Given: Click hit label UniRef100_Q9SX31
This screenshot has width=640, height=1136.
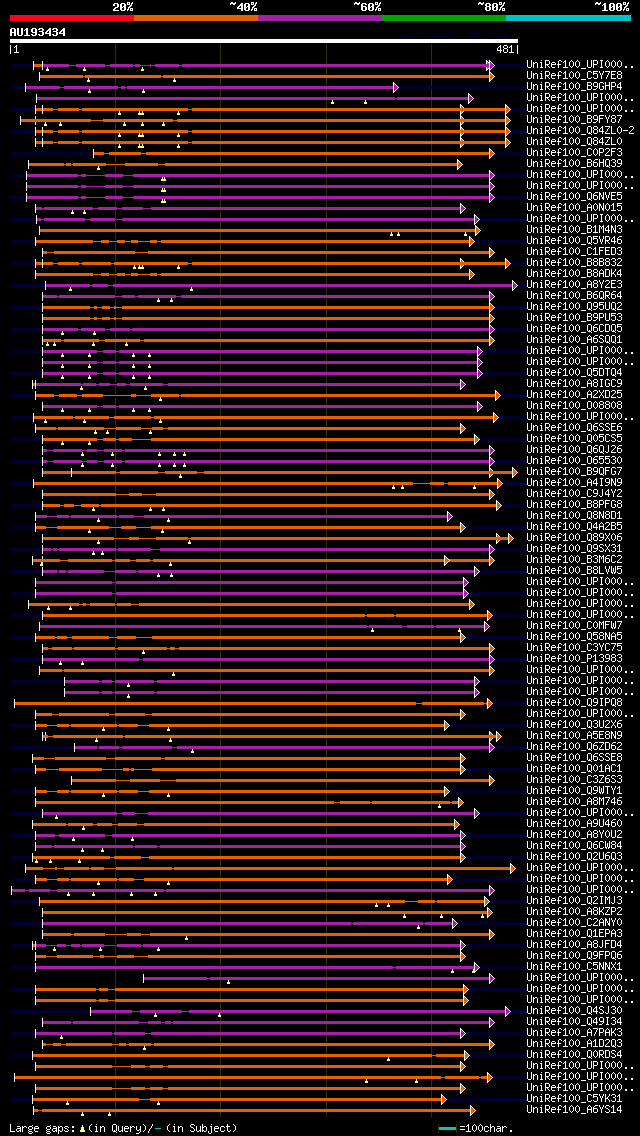Looking at the screenshot, I should 574,548.
